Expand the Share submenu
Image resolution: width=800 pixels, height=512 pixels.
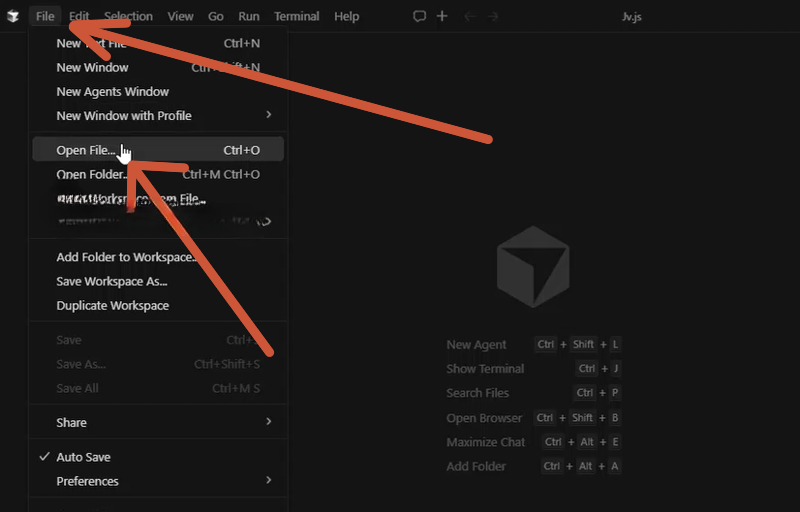158,422
